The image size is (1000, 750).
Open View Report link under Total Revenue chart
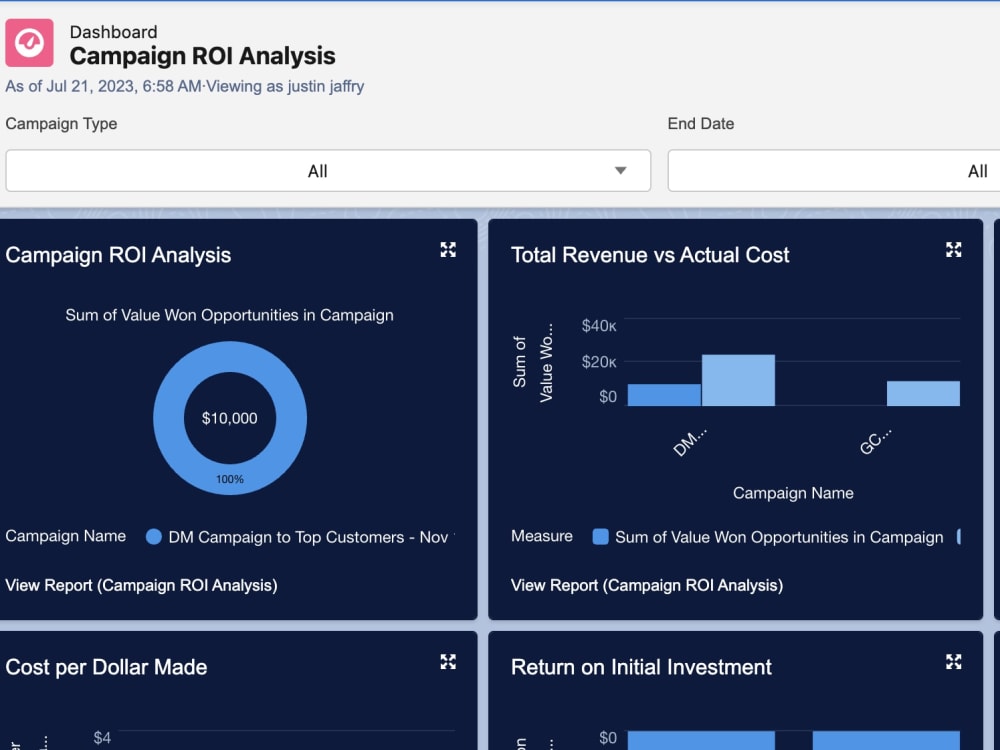click(x=647, y=585)
